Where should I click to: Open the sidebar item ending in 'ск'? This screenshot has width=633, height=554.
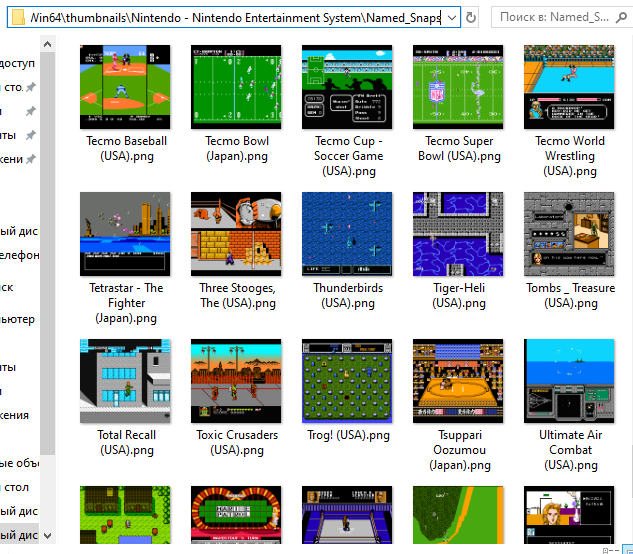(7, 287)
